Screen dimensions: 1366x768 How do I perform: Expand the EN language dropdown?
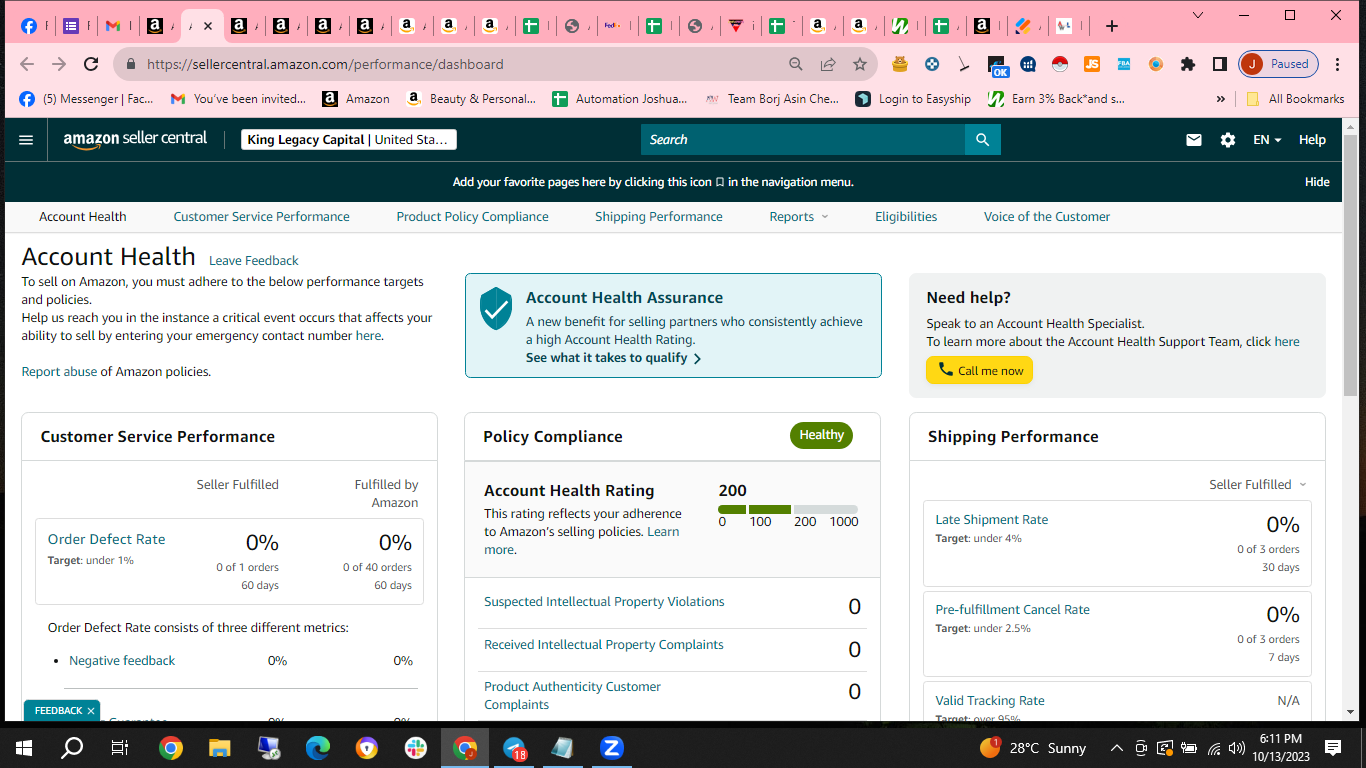tap(1267, 140)
